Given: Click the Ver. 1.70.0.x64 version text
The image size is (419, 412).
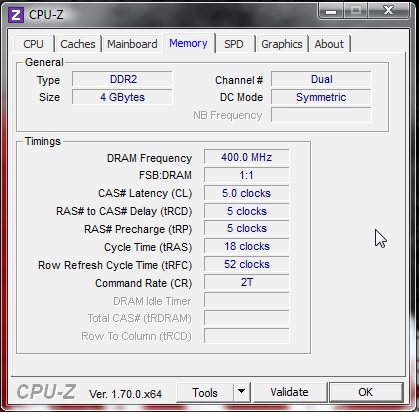Looking at the screenshot, I should (x=125, y=394).
